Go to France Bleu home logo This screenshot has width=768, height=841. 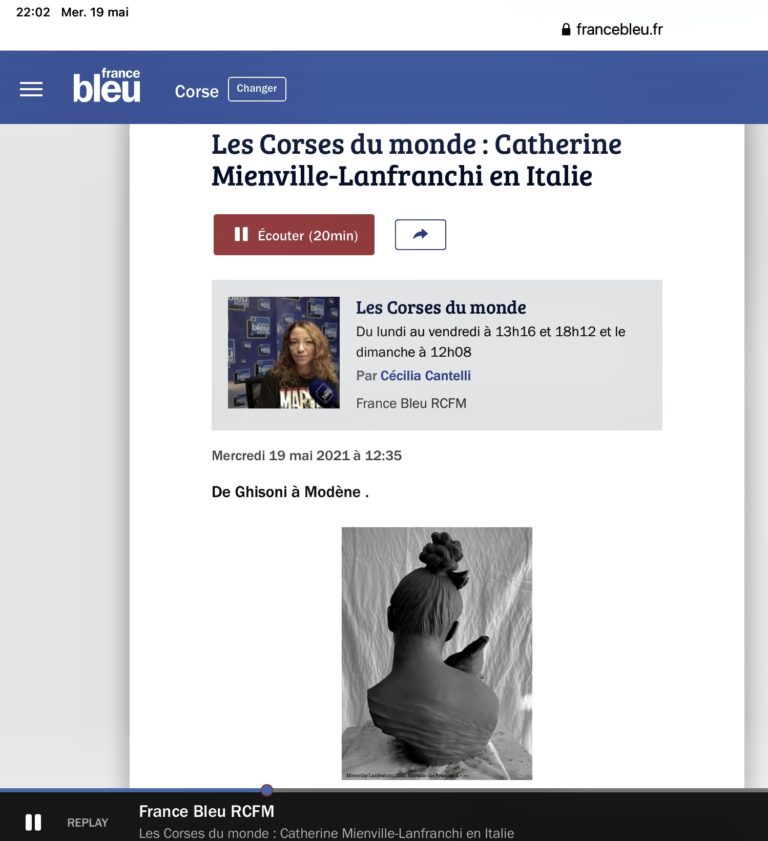coord(107,85)
